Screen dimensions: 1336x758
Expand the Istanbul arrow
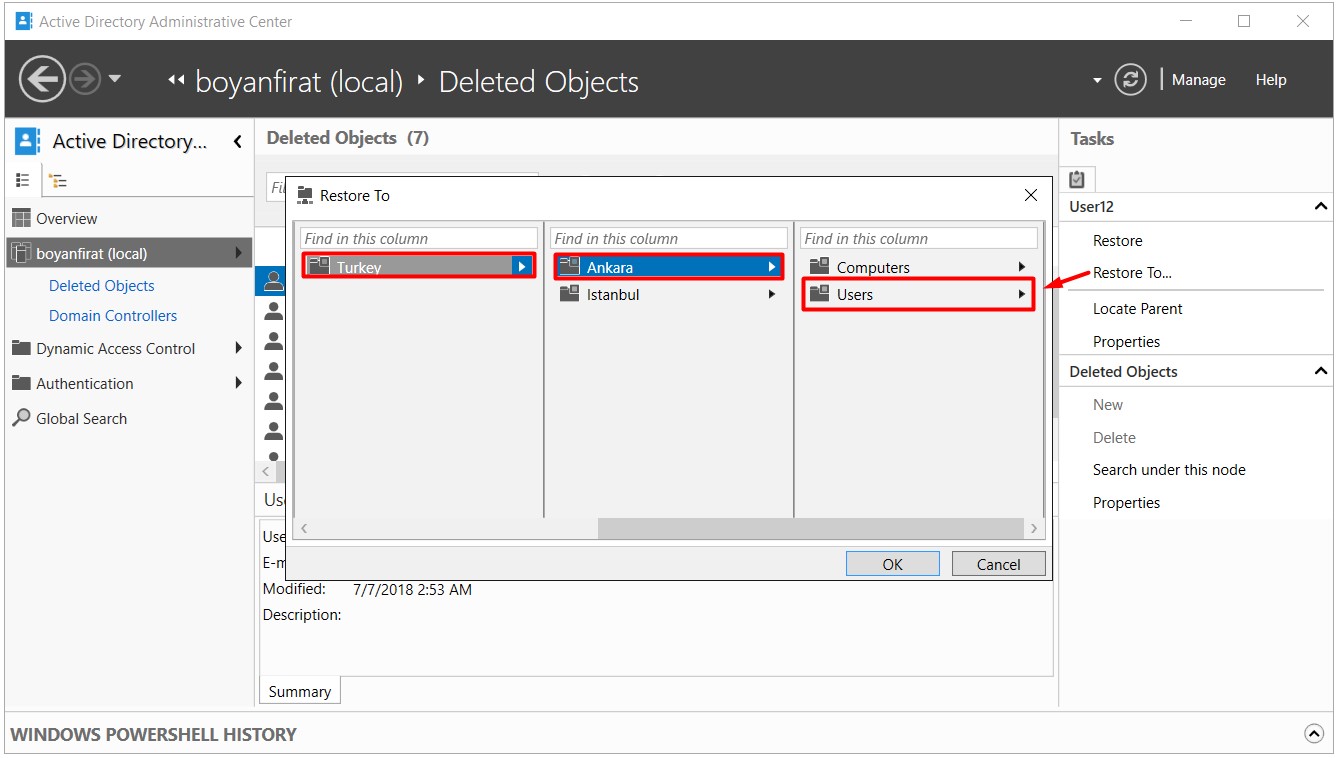772,295
